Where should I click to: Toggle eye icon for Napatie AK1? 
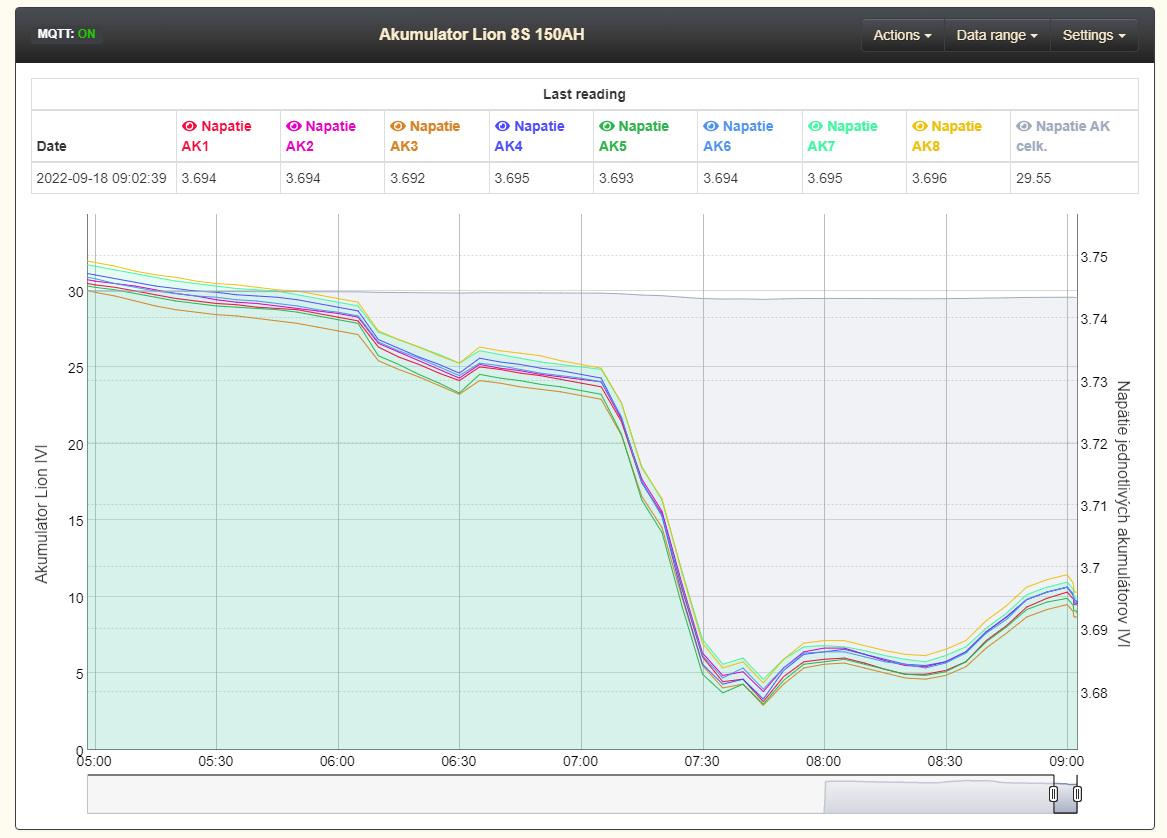click(189, 127)
